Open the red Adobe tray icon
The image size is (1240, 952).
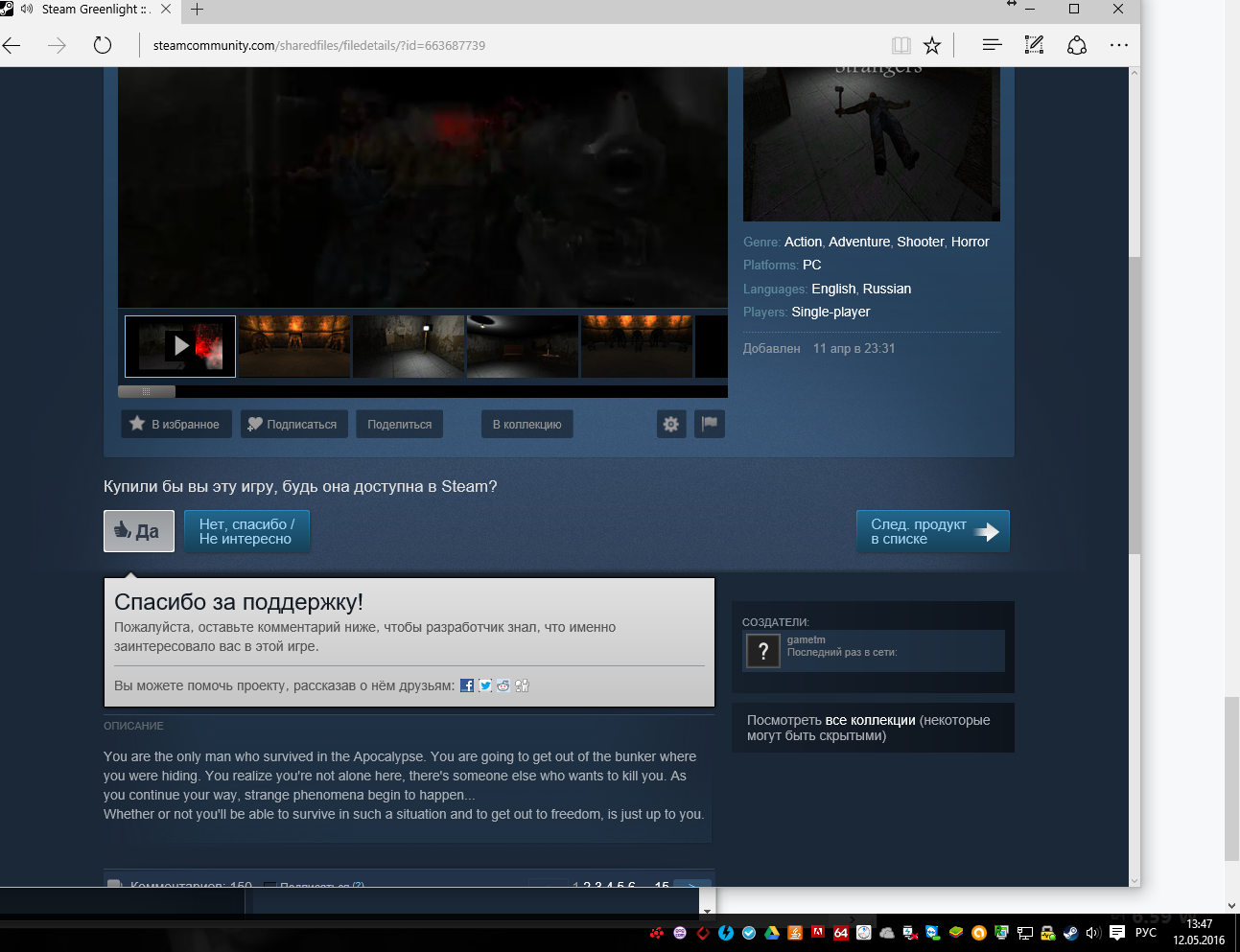[x=818, y=933]
